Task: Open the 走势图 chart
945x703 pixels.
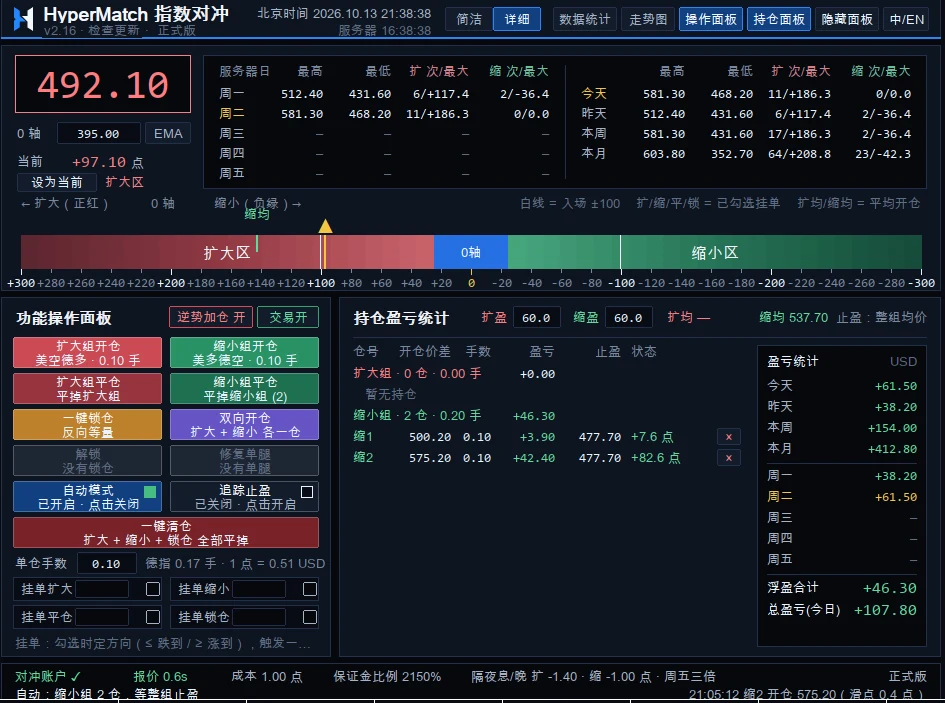Action: click(x=648, y=19)
